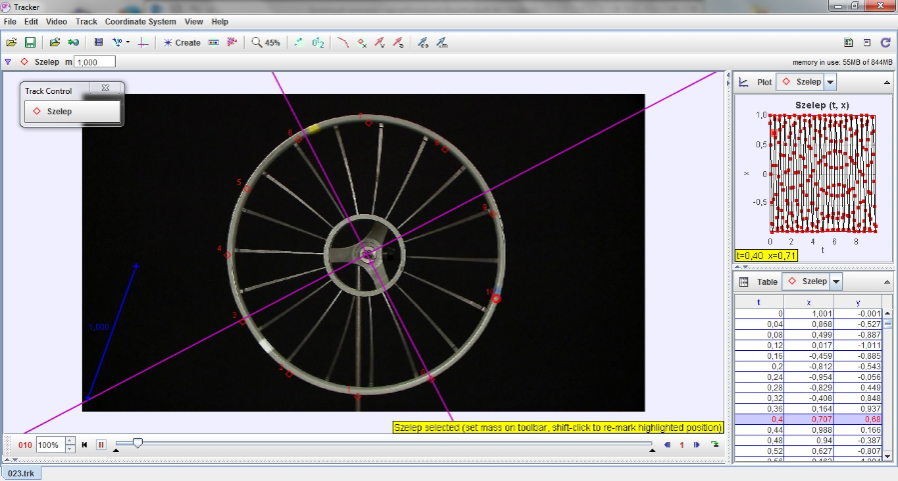Maximize the Table panel arrow
Viewport: 898px width, 481px height.
pyautogui.click(x=887, y=282)
